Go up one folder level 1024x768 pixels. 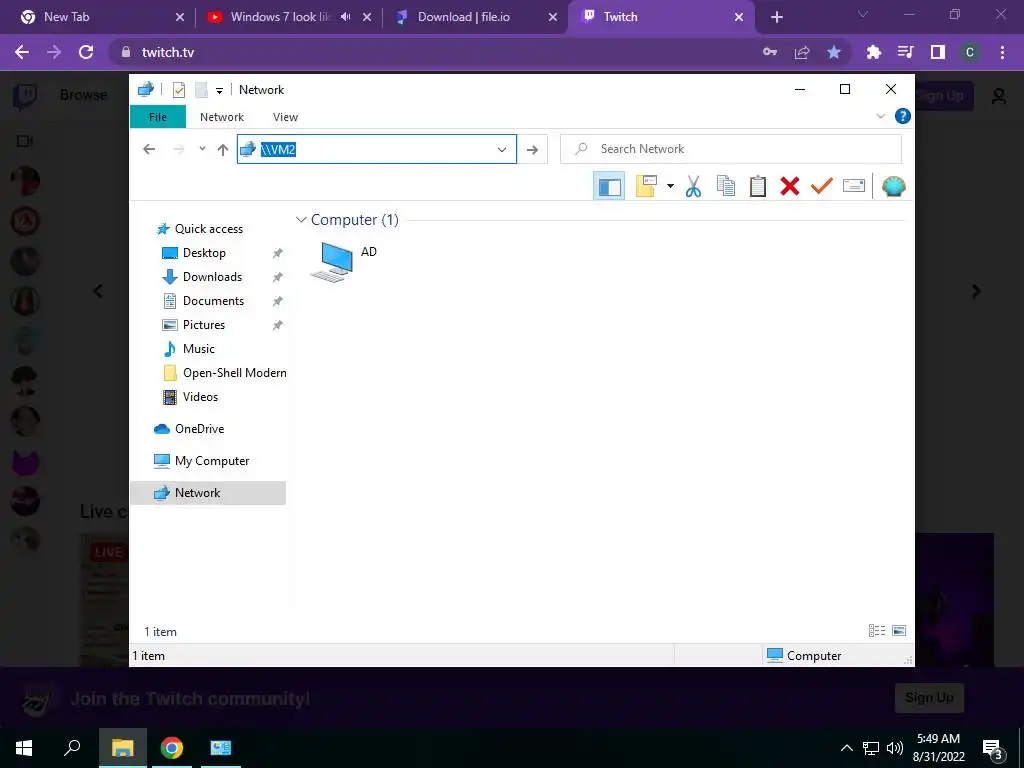point(223,150)
